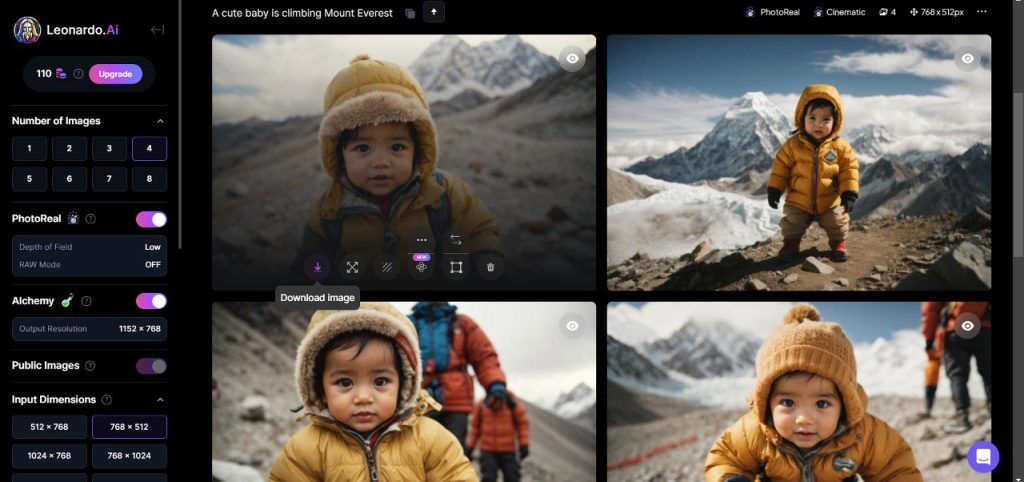Collapse the Number of Images section
This screenshot has height=482, width=1024.
(160, 121)
